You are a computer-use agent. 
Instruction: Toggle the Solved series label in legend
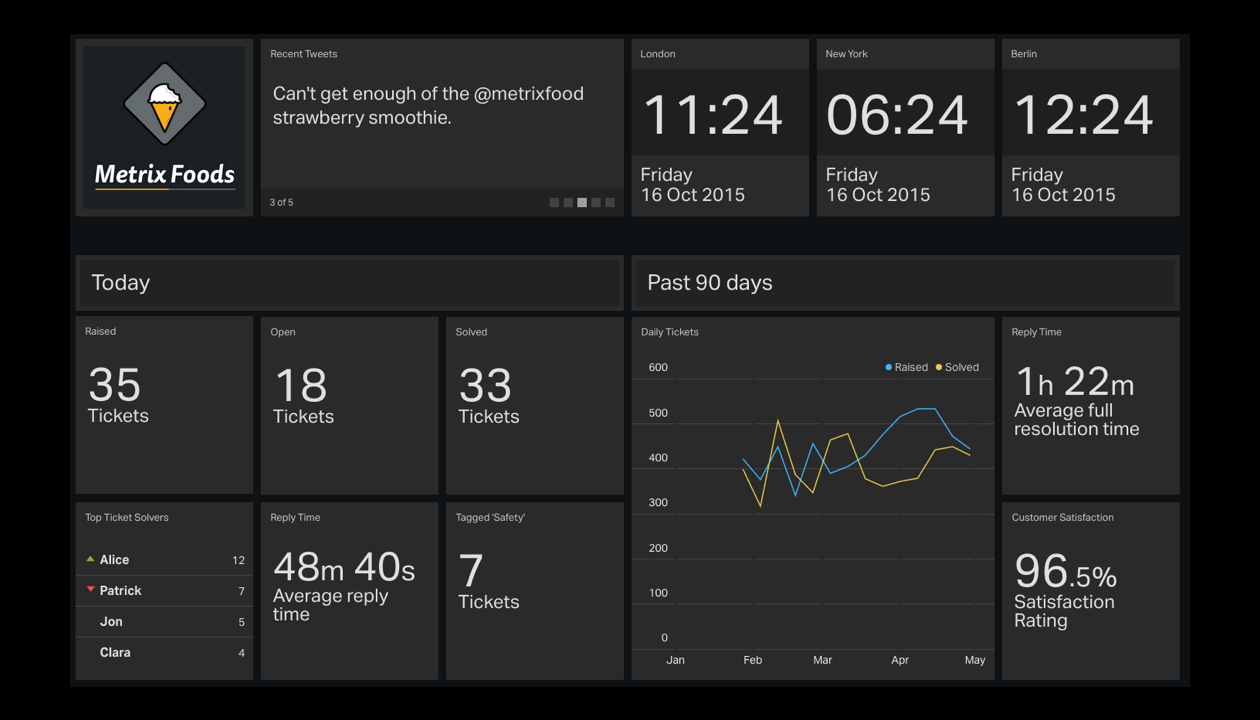tap(962, 367)
